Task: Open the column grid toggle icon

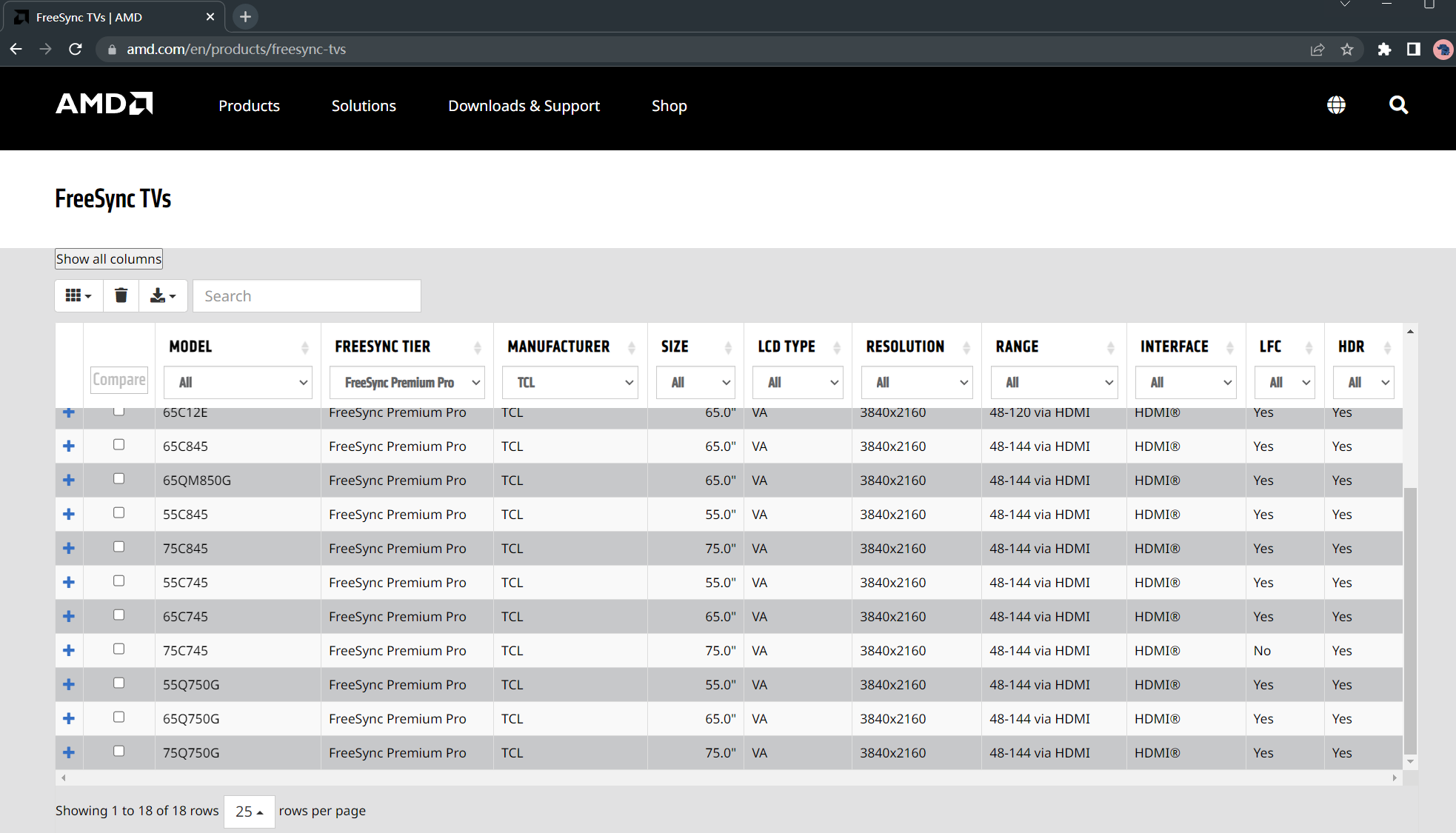Action: 79,295
